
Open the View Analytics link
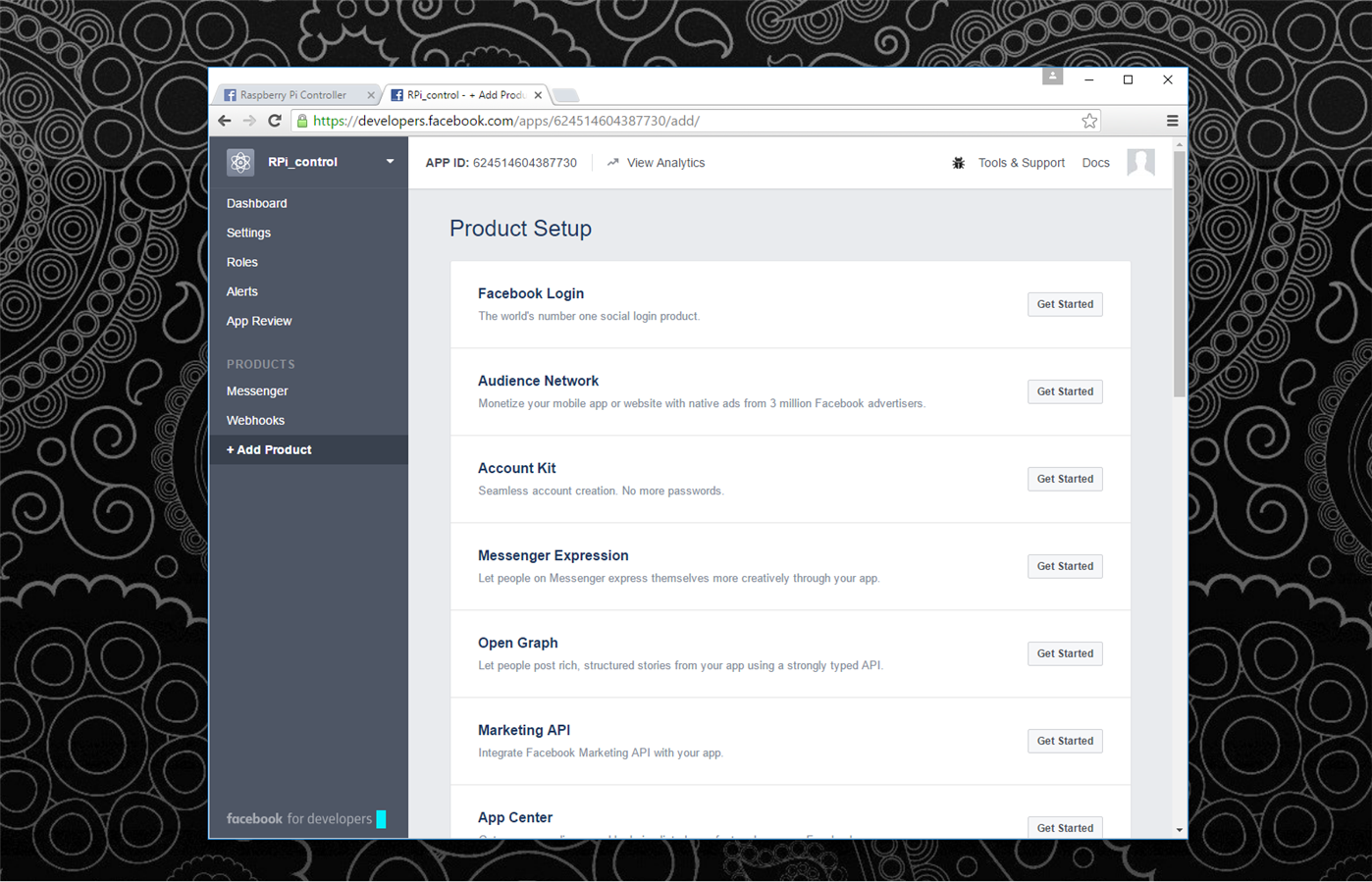pos(656,163)
